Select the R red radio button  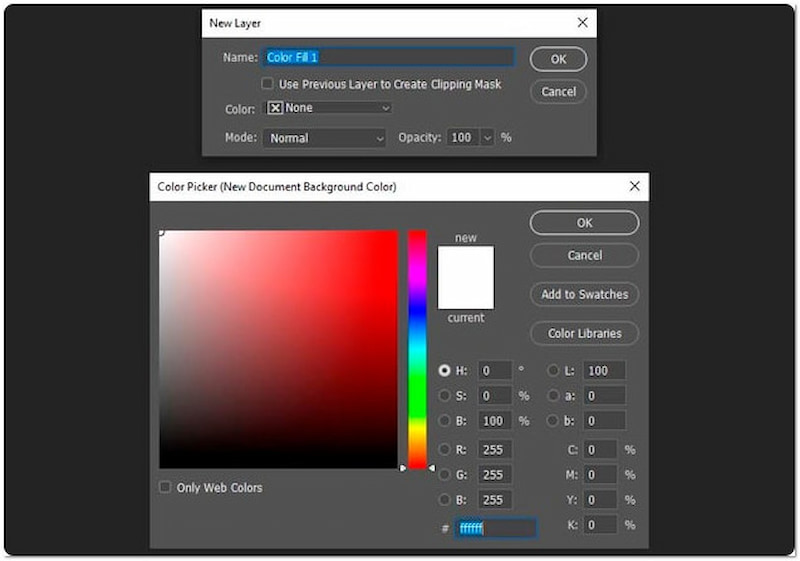[x=444, y=450]
